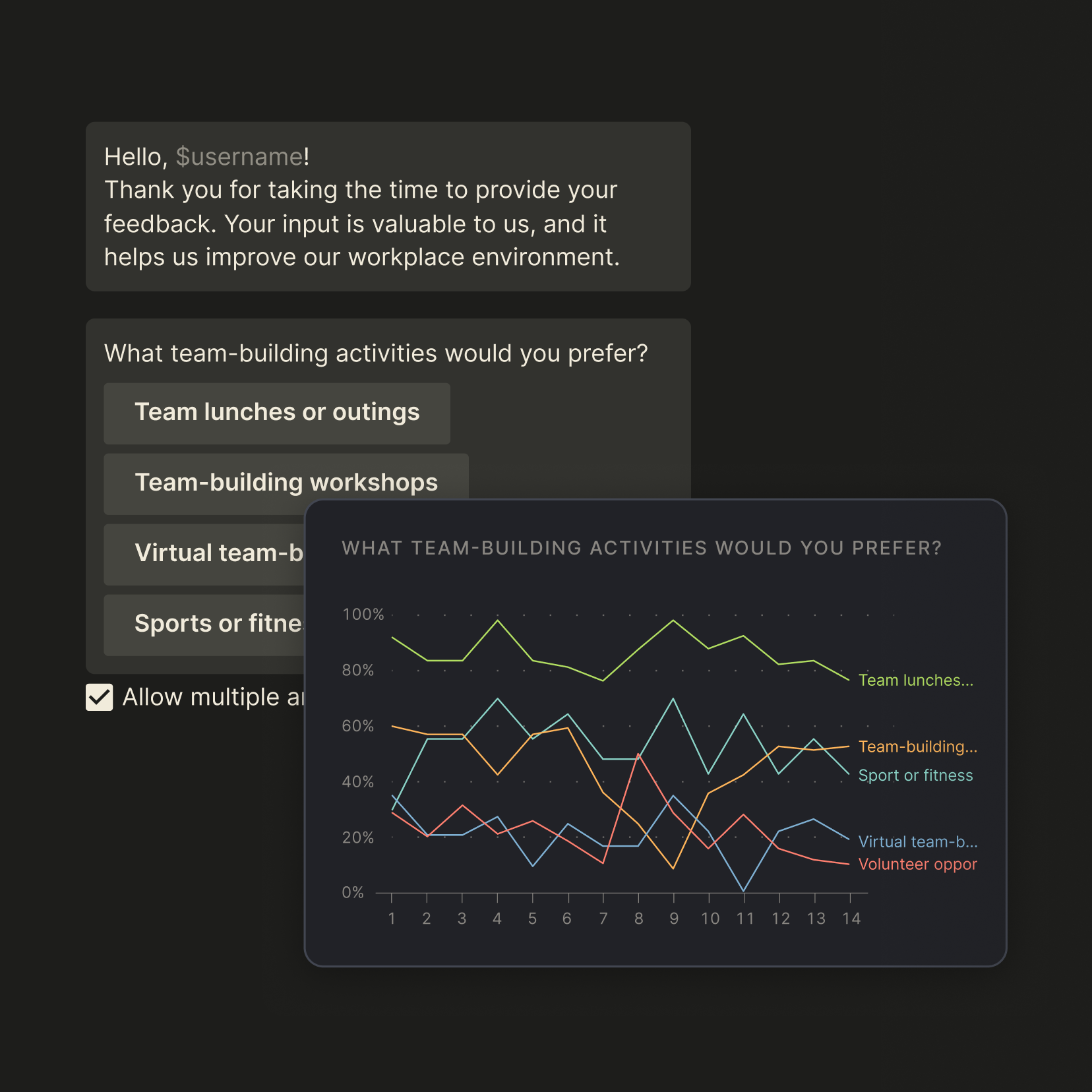Click x-axis tick labeled 11
Screen dimensions: 1092x1092
tap(745, 919)
